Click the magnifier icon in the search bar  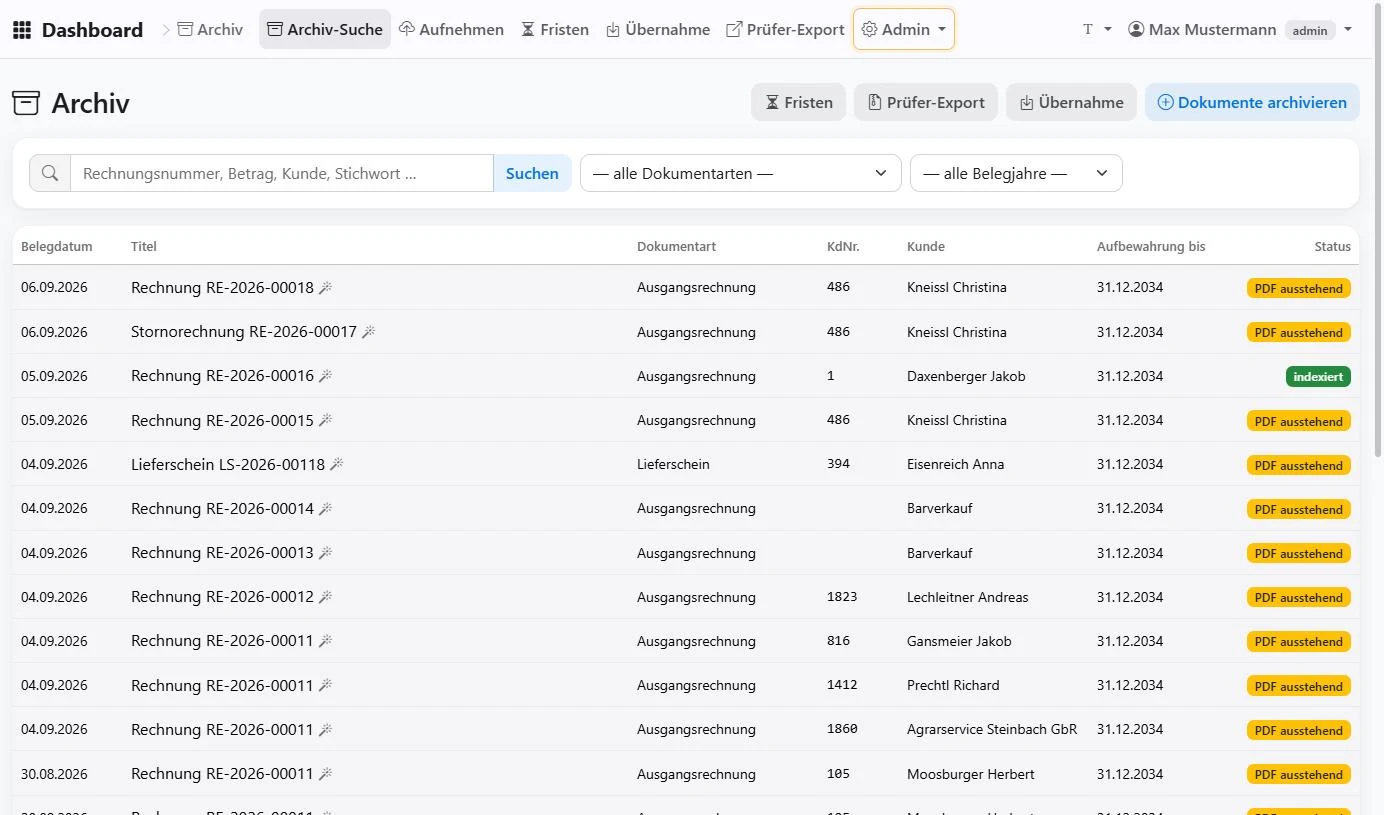click(50, 173)
